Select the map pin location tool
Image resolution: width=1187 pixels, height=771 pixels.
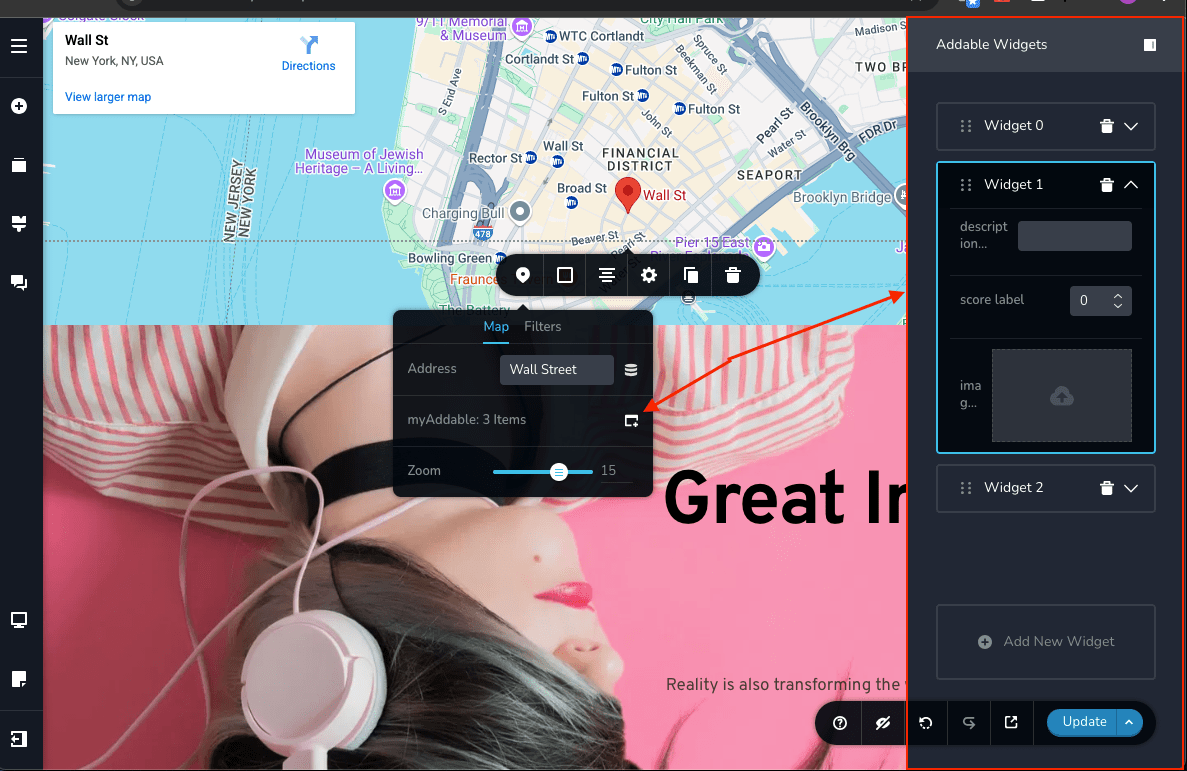coord(521,275)
